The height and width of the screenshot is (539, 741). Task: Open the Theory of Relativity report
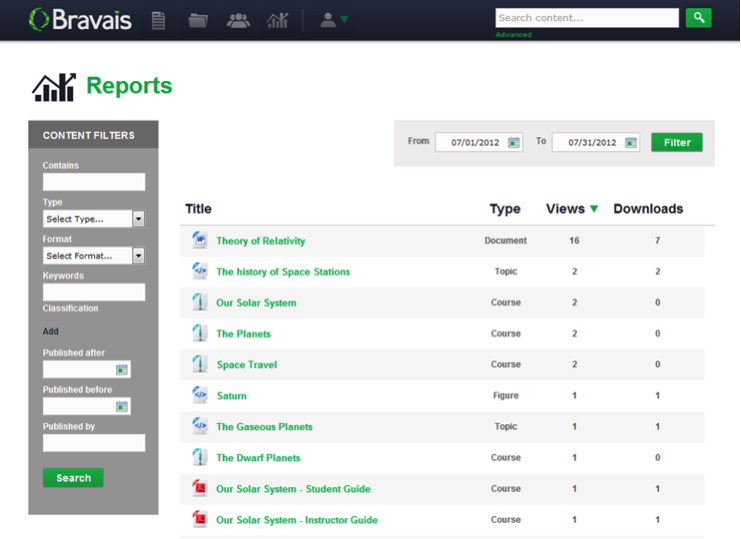pyautogui.click(x=260, y=241)
